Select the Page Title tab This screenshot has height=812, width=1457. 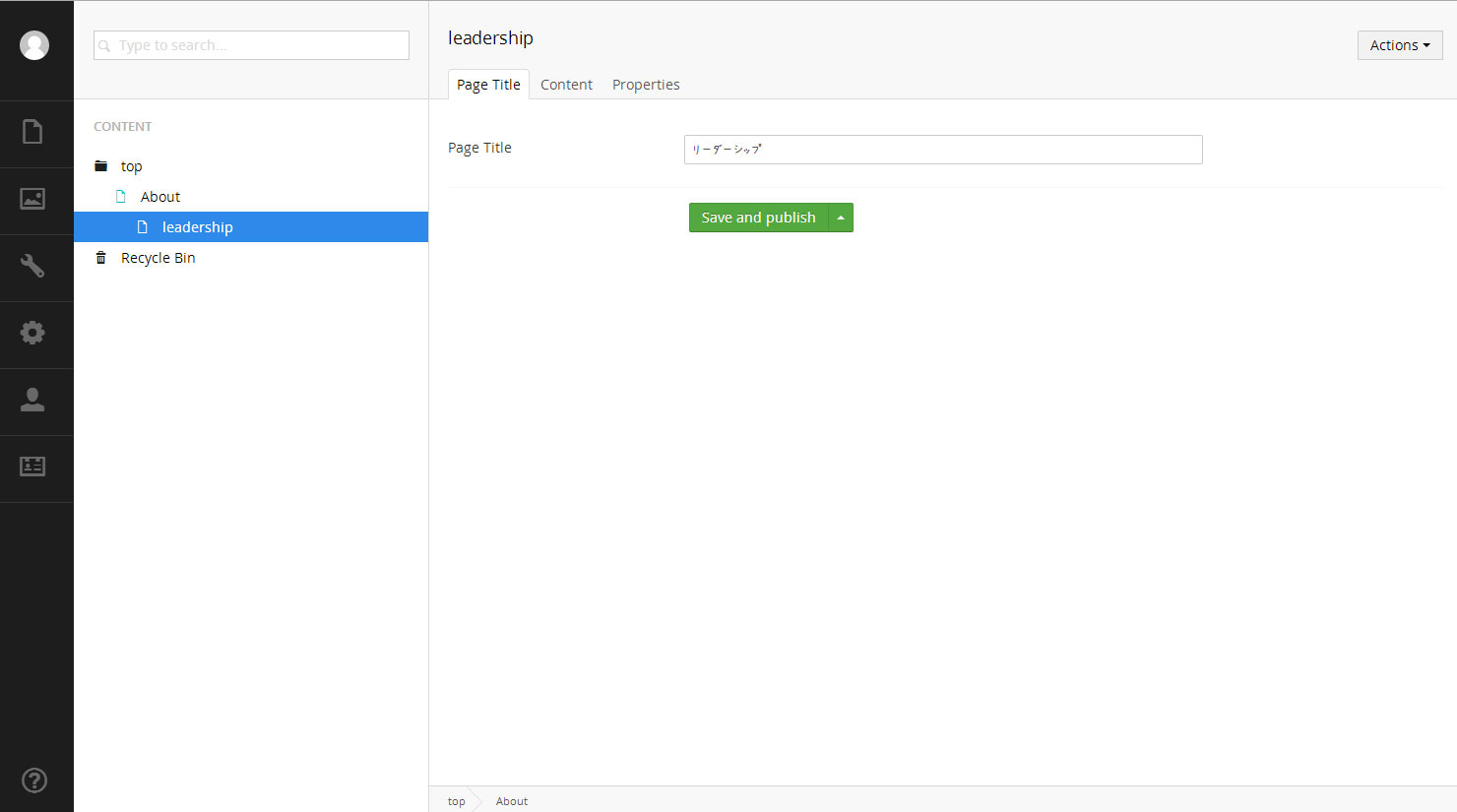point(488,85)
